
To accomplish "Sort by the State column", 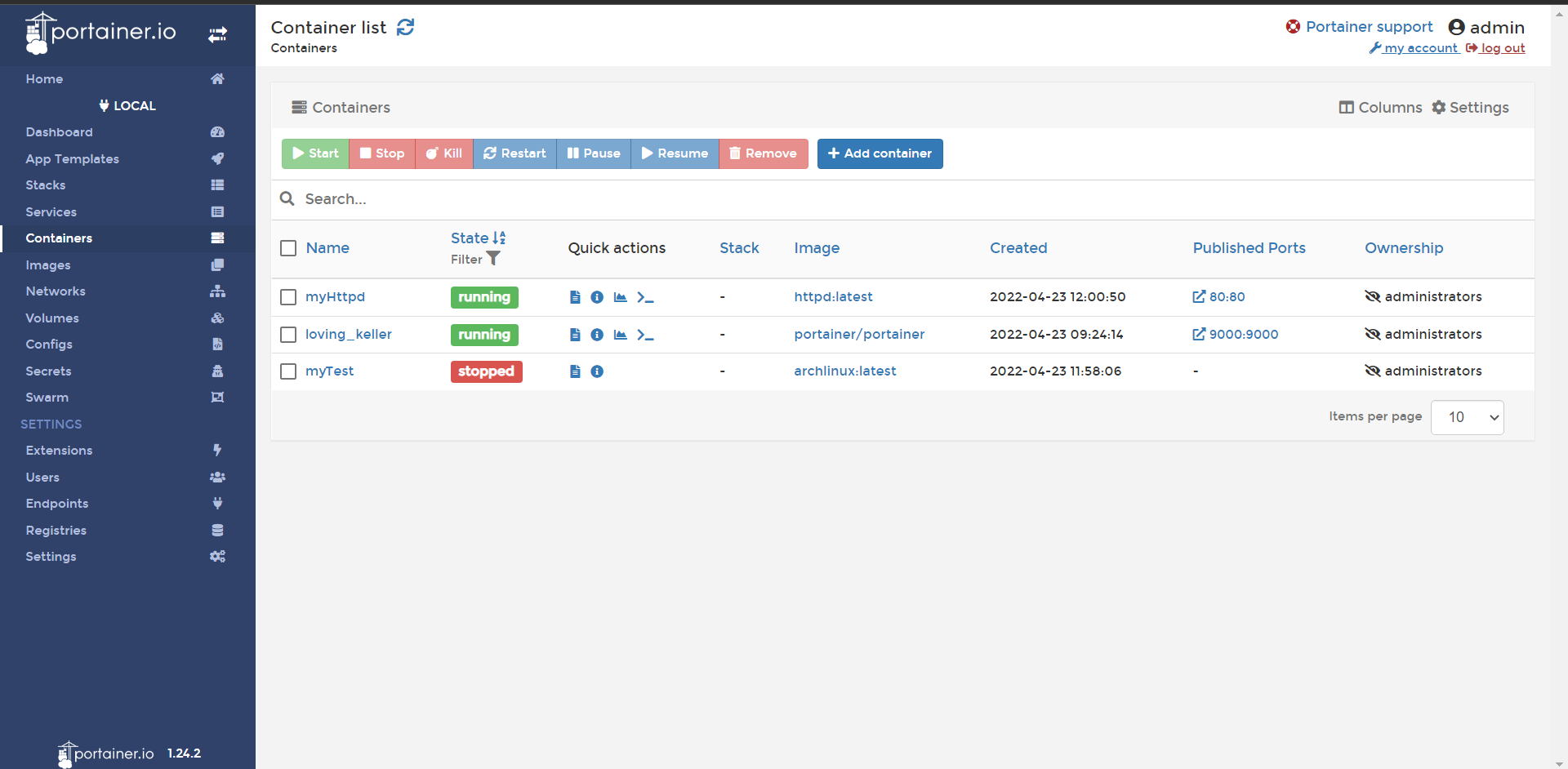I will [478, 238].
